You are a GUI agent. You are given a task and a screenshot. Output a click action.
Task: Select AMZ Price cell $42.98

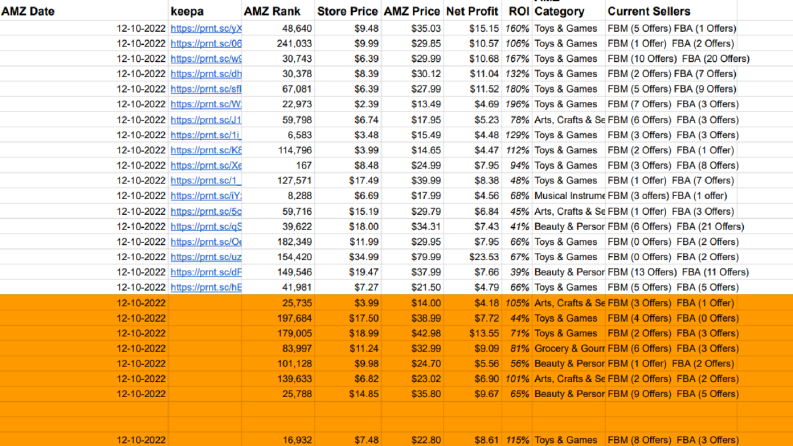tap(412, 333)
